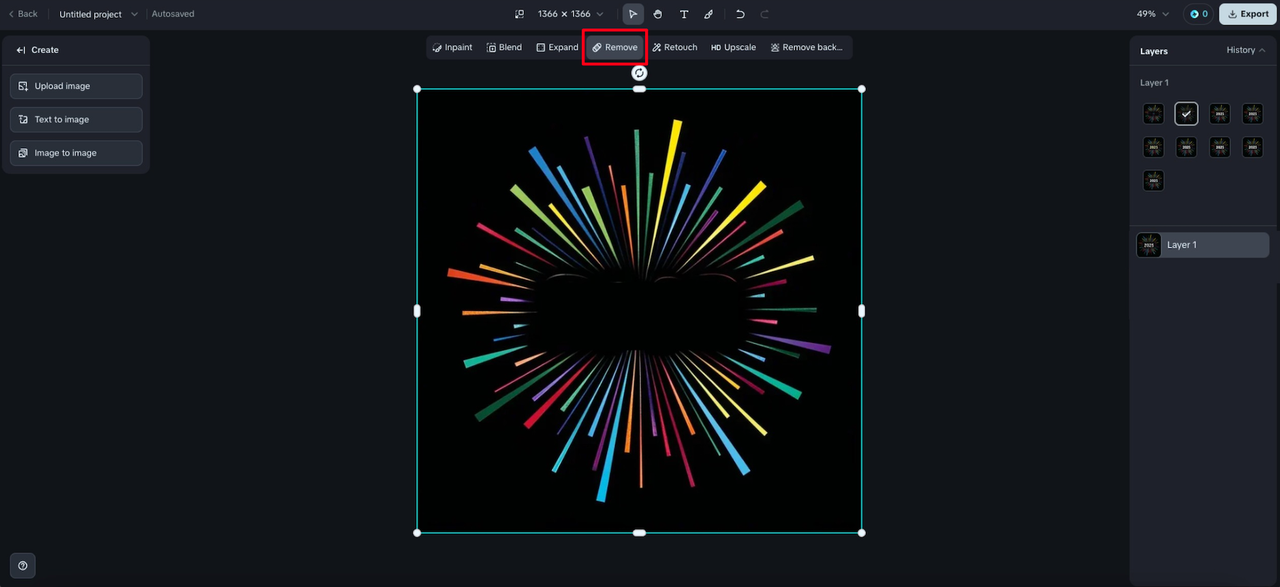Go Back to previous page

click(23, 14)
